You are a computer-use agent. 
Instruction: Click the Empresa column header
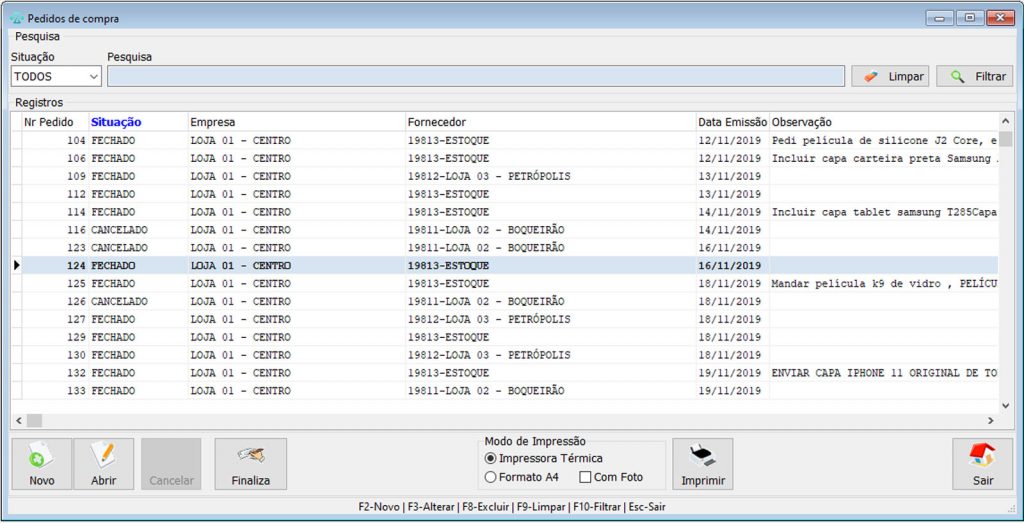[212, 122]
